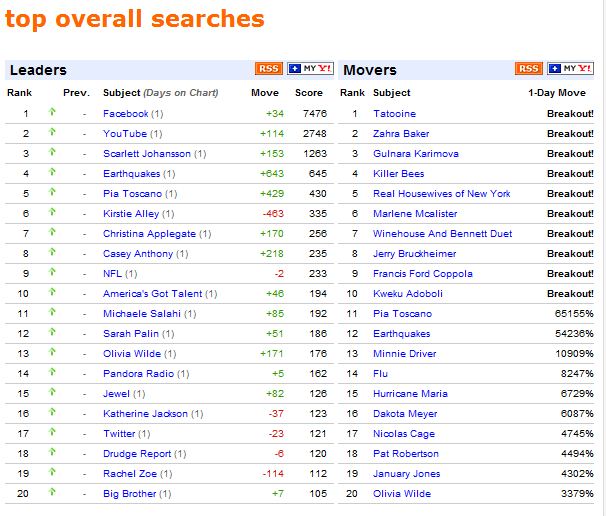Click YouTube's score value 2748

pyautogui.click(x=315, y=134)
